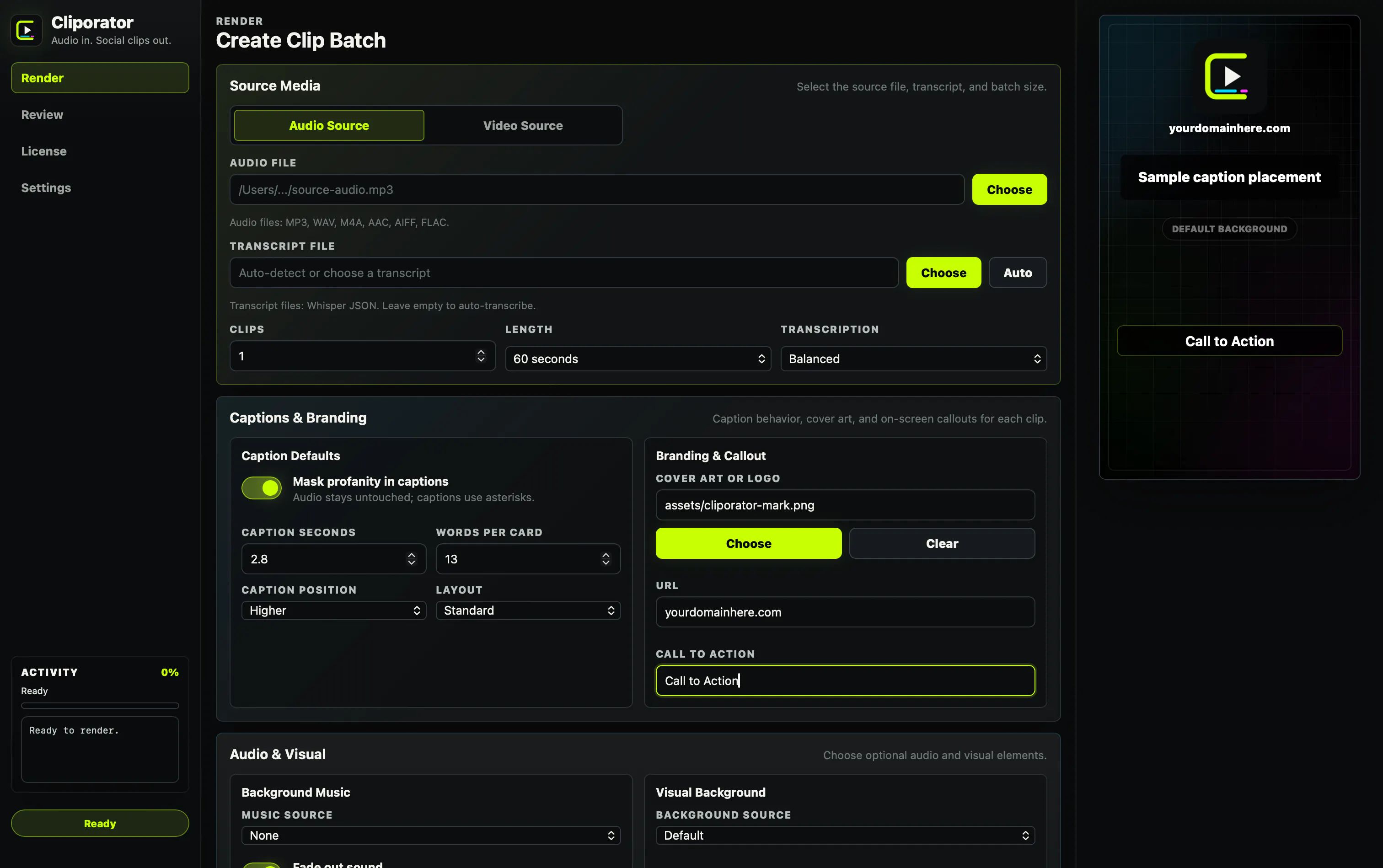Click the large Cliporator logo in preview
The height and width of the screenshot is (868, 1383).
[x=1228, y=76]
